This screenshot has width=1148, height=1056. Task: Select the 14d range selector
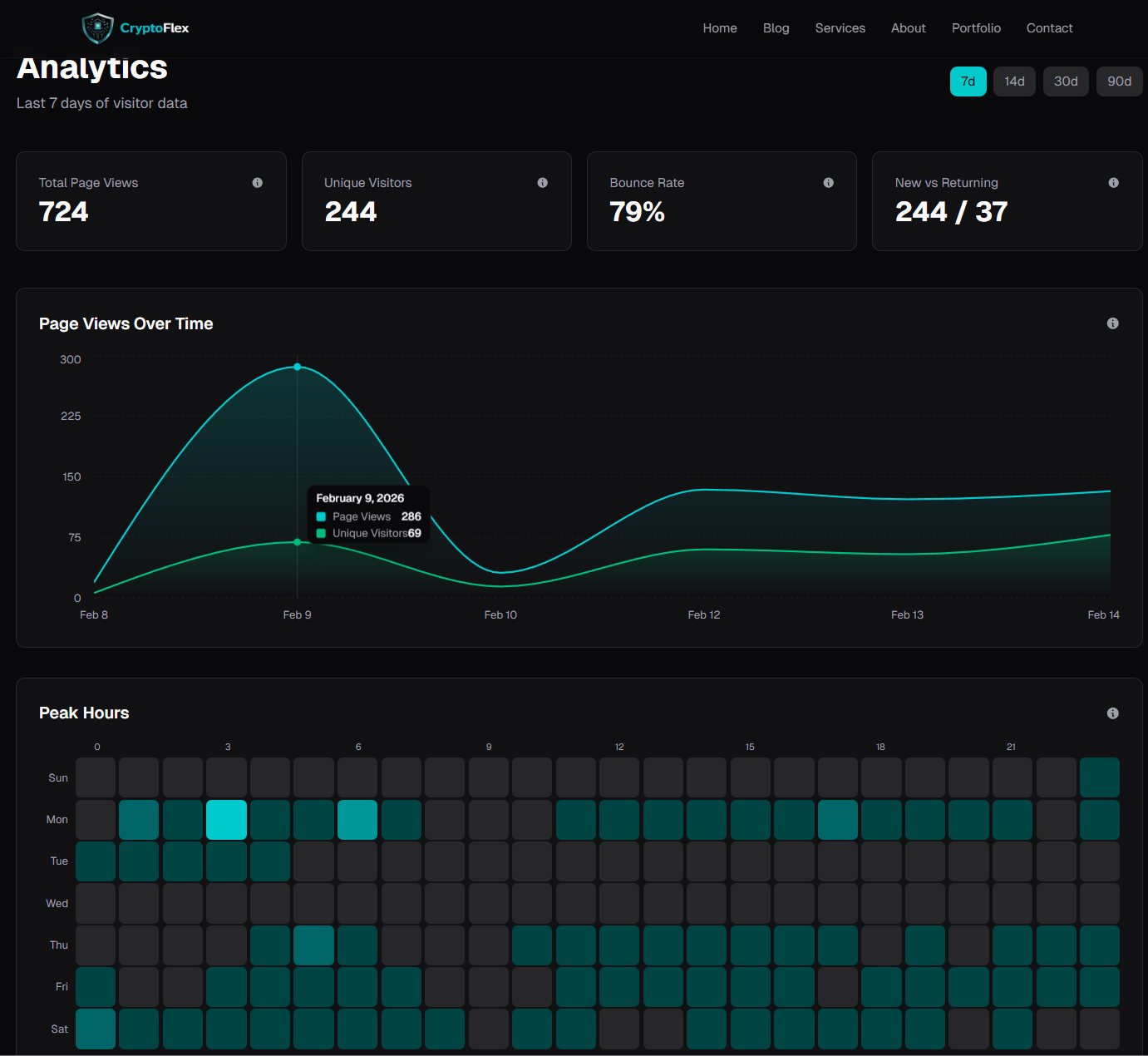pyautogui.click(x=1014, y=81)
